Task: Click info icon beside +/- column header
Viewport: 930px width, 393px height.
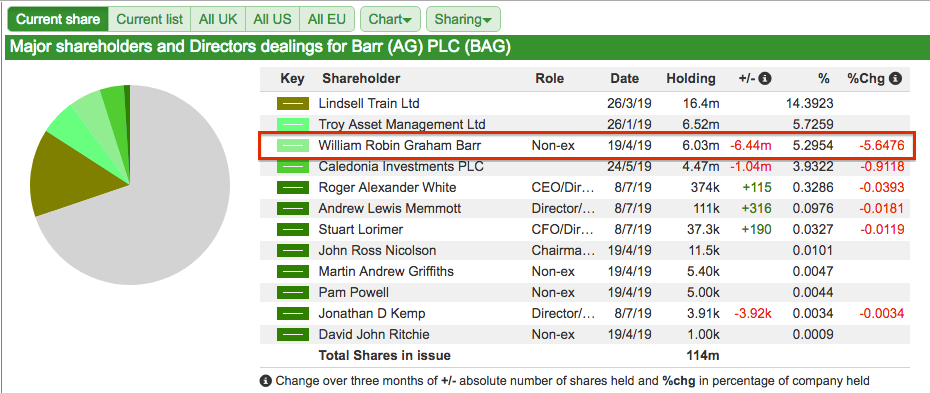Action: 765,79
